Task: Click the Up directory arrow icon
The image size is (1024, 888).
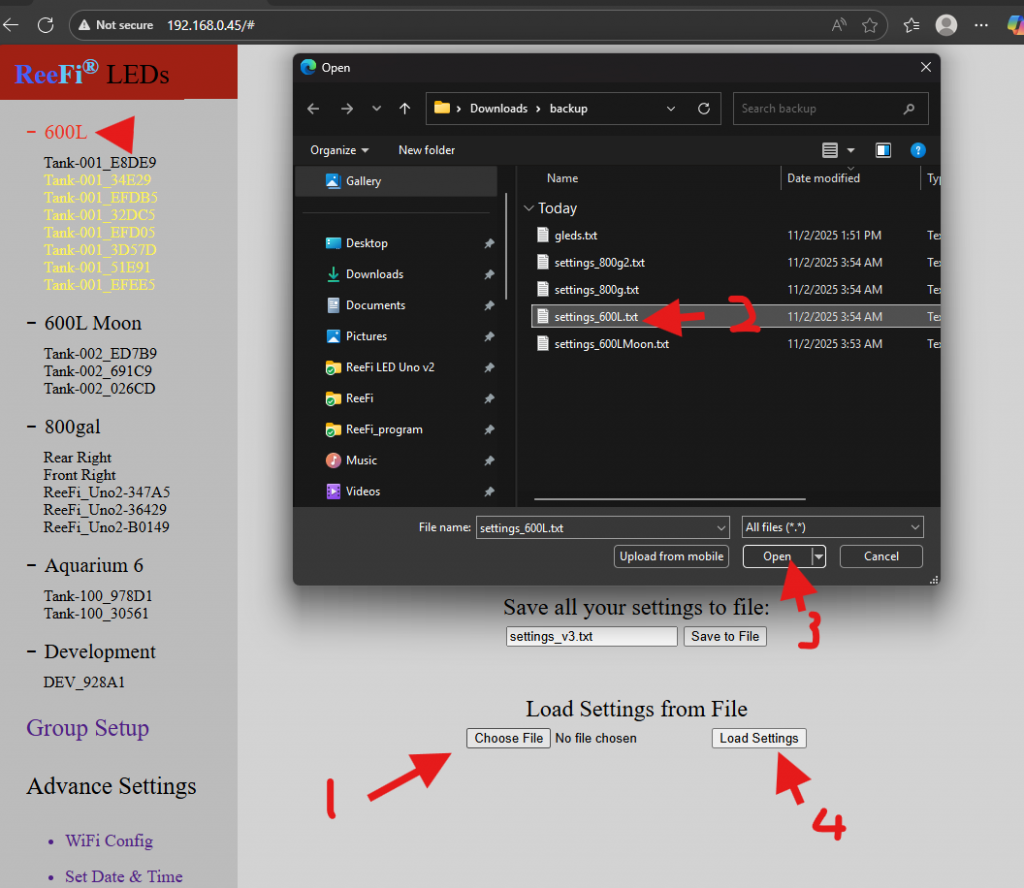Action: (404, 109)
